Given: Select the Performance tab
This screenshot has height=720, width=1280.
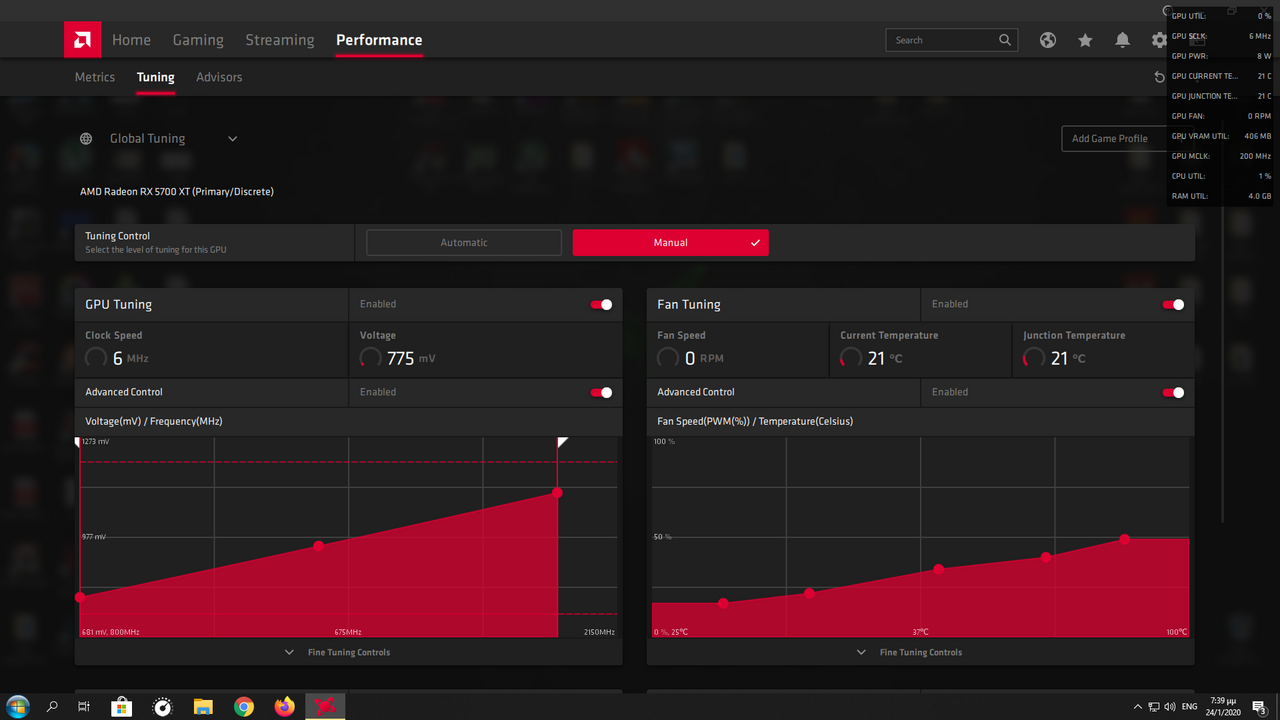Looking at the screenshot, I should (379, 40).
